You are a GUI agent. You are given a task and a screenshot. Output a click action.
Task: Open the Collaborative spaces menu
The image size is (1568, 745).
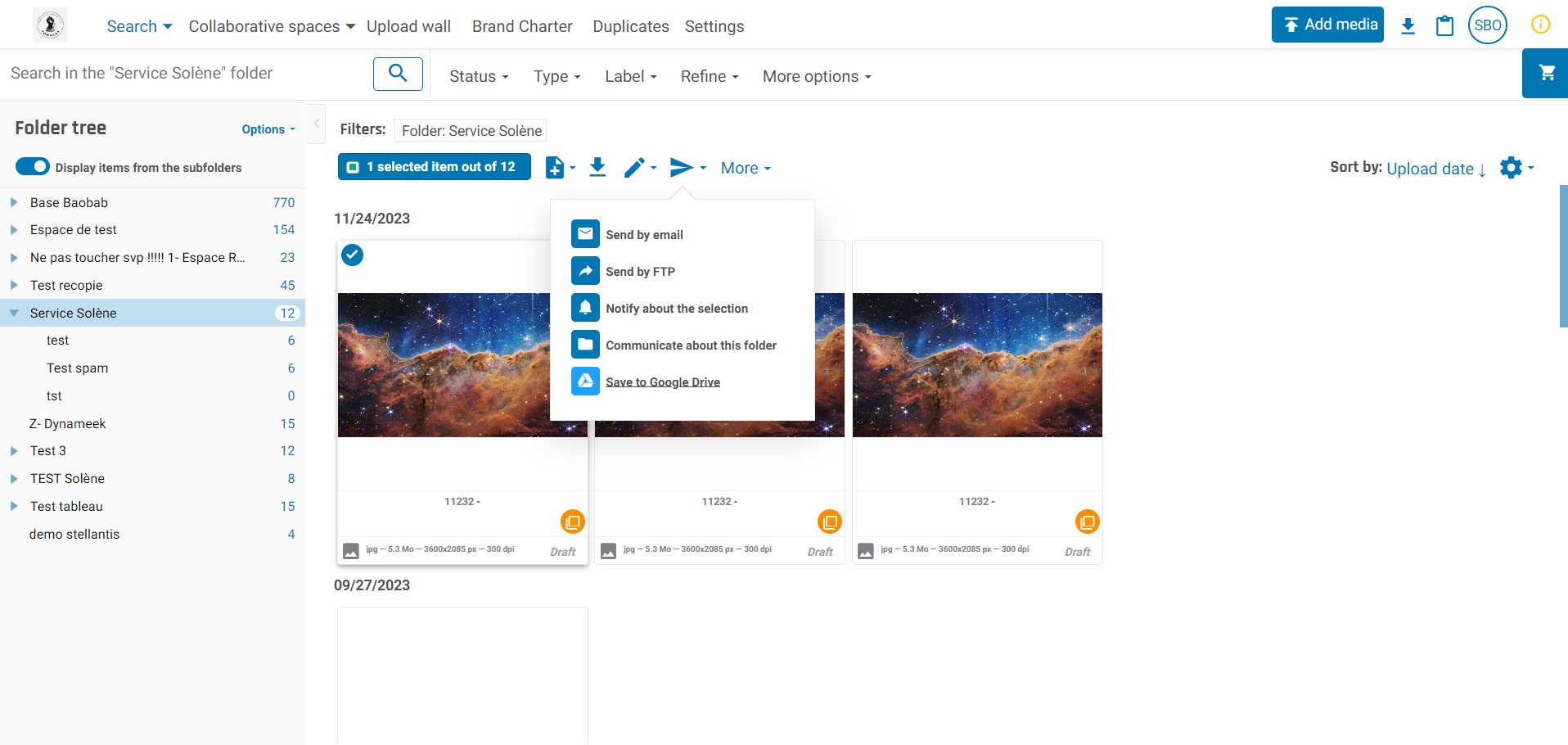tap(272, 26)
